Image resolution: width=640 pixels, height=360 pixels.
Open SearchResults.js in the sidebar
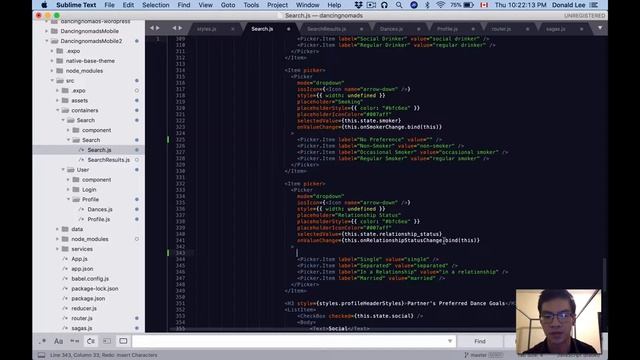point(109,160)
